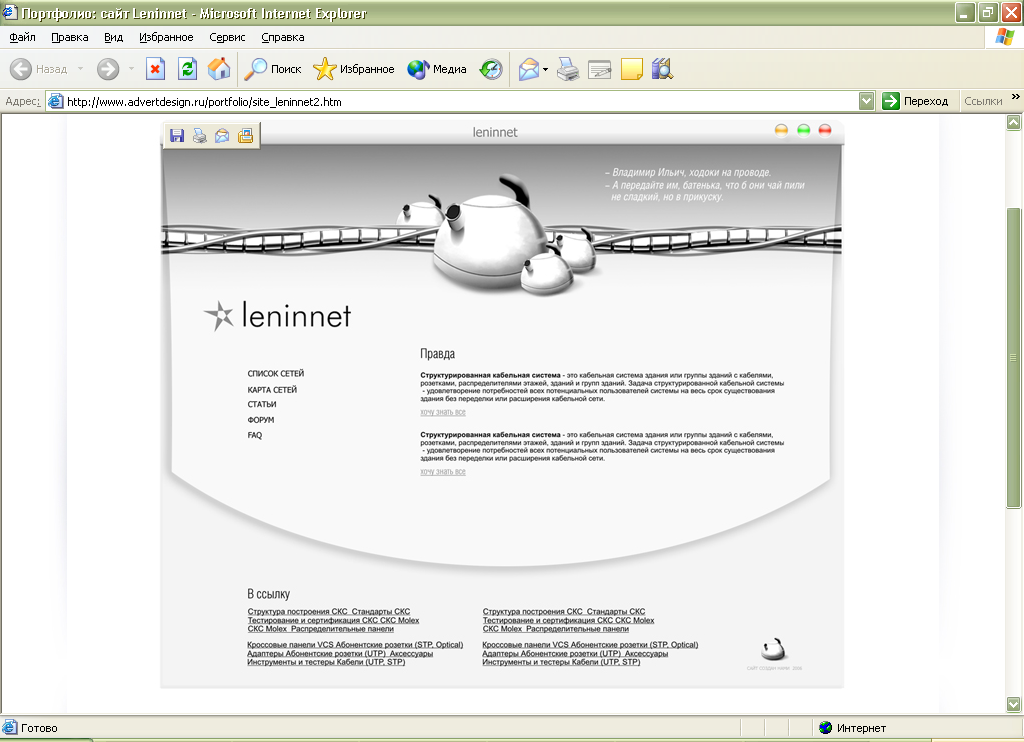Expand the Forward button history dropdown

[x=131, y=69]
